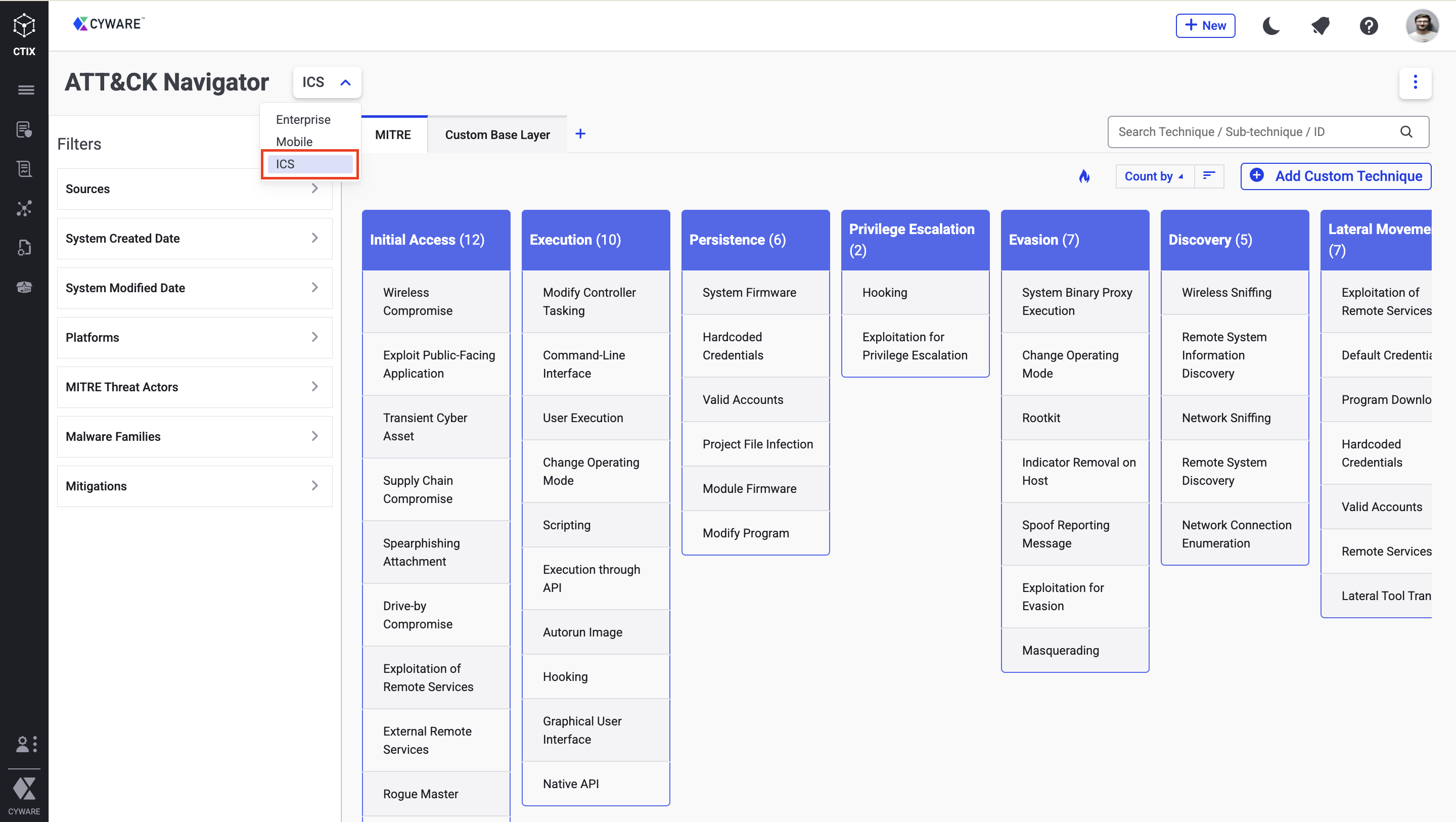Viewport: 1456px width, 822px height.
Task: Open the three-dot options menu
Action: tap(1415, 82)
